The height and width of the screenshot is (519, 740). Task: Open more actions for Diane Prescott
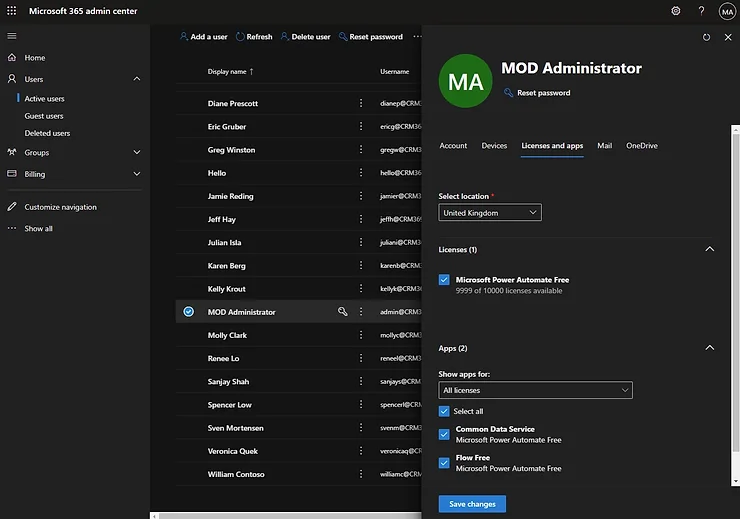point(361,103)
